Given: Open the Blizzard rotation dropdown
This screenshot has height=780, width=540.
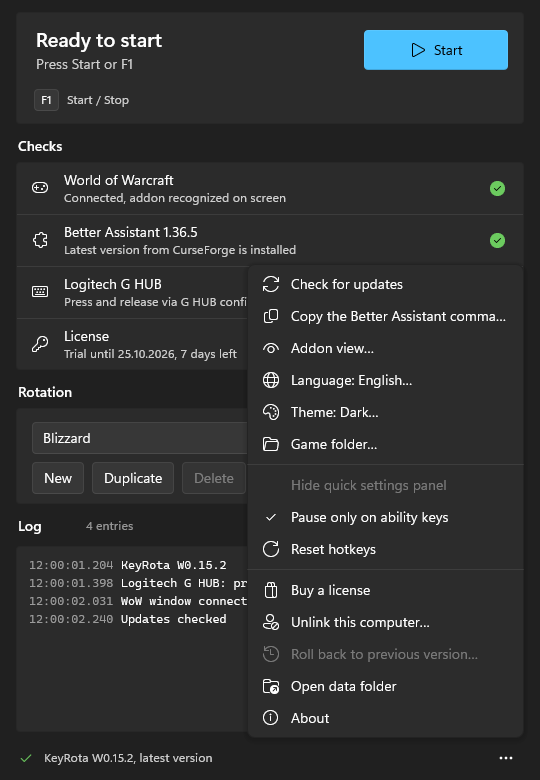Looking at the screenshot, I should coord(139,438).
